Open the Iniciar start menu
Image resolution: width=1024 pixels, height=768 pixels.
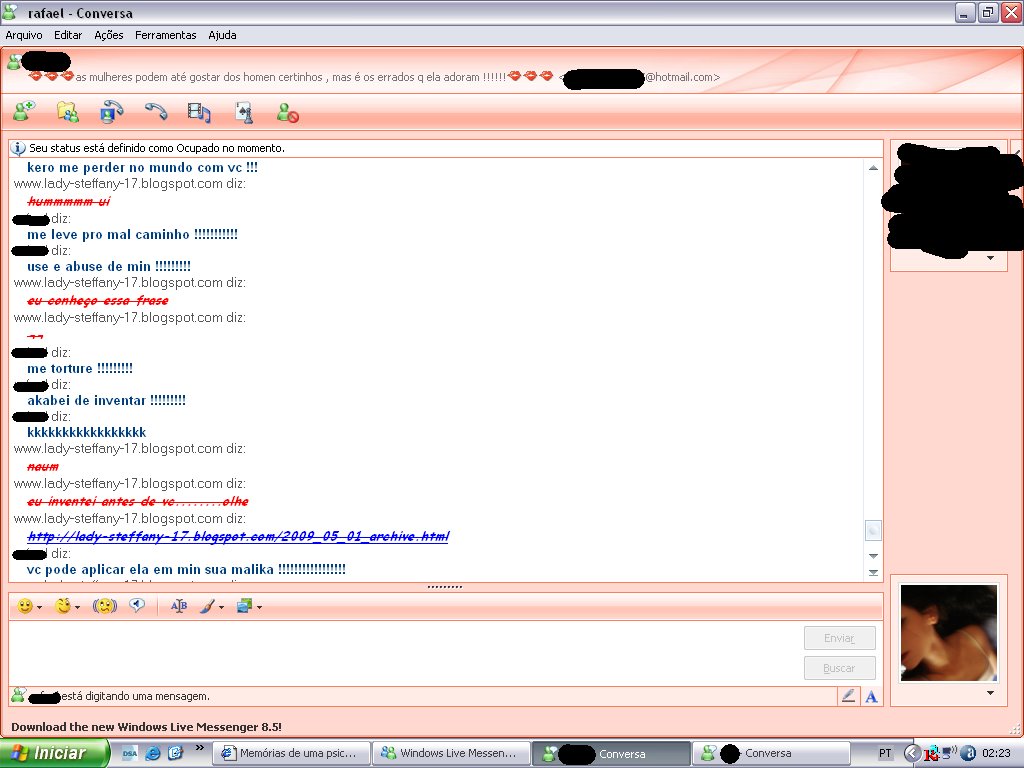pyautogui.click(x=54, y=753)
